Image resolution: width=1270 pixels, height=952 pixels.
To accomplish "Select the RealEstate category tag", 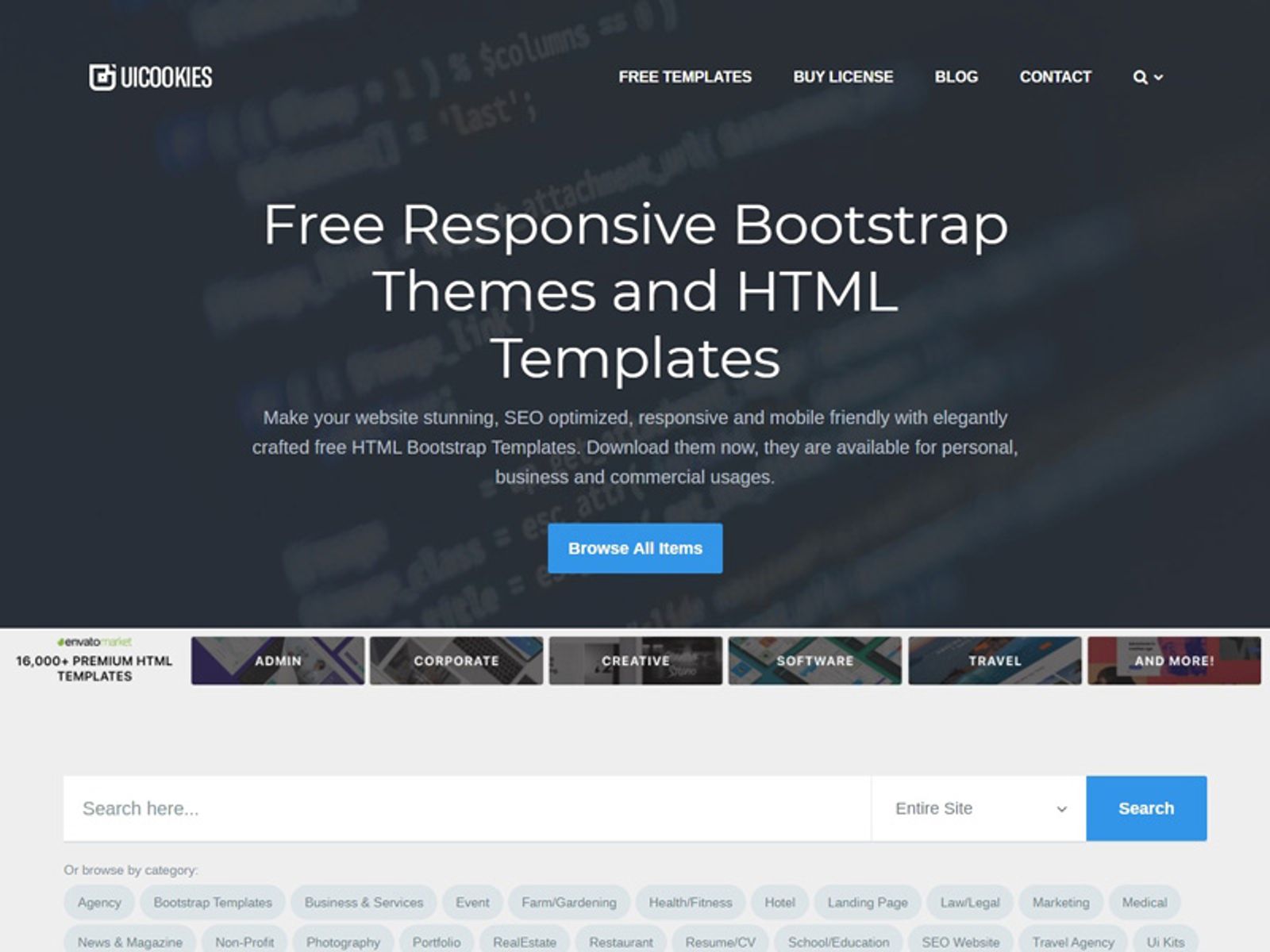I will 525,941.
